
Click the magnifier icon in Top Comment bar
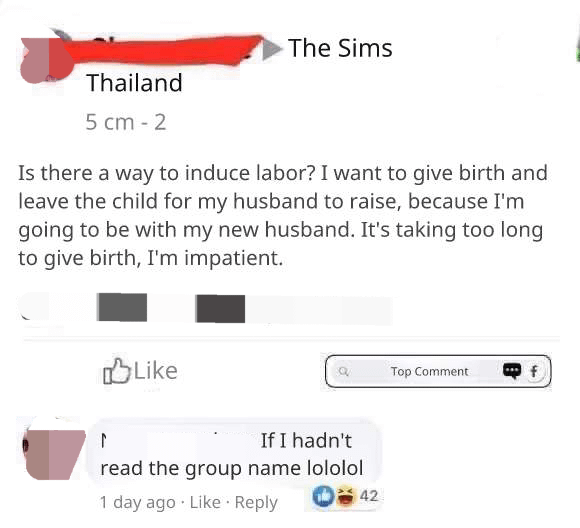click(x=344, y=371)
